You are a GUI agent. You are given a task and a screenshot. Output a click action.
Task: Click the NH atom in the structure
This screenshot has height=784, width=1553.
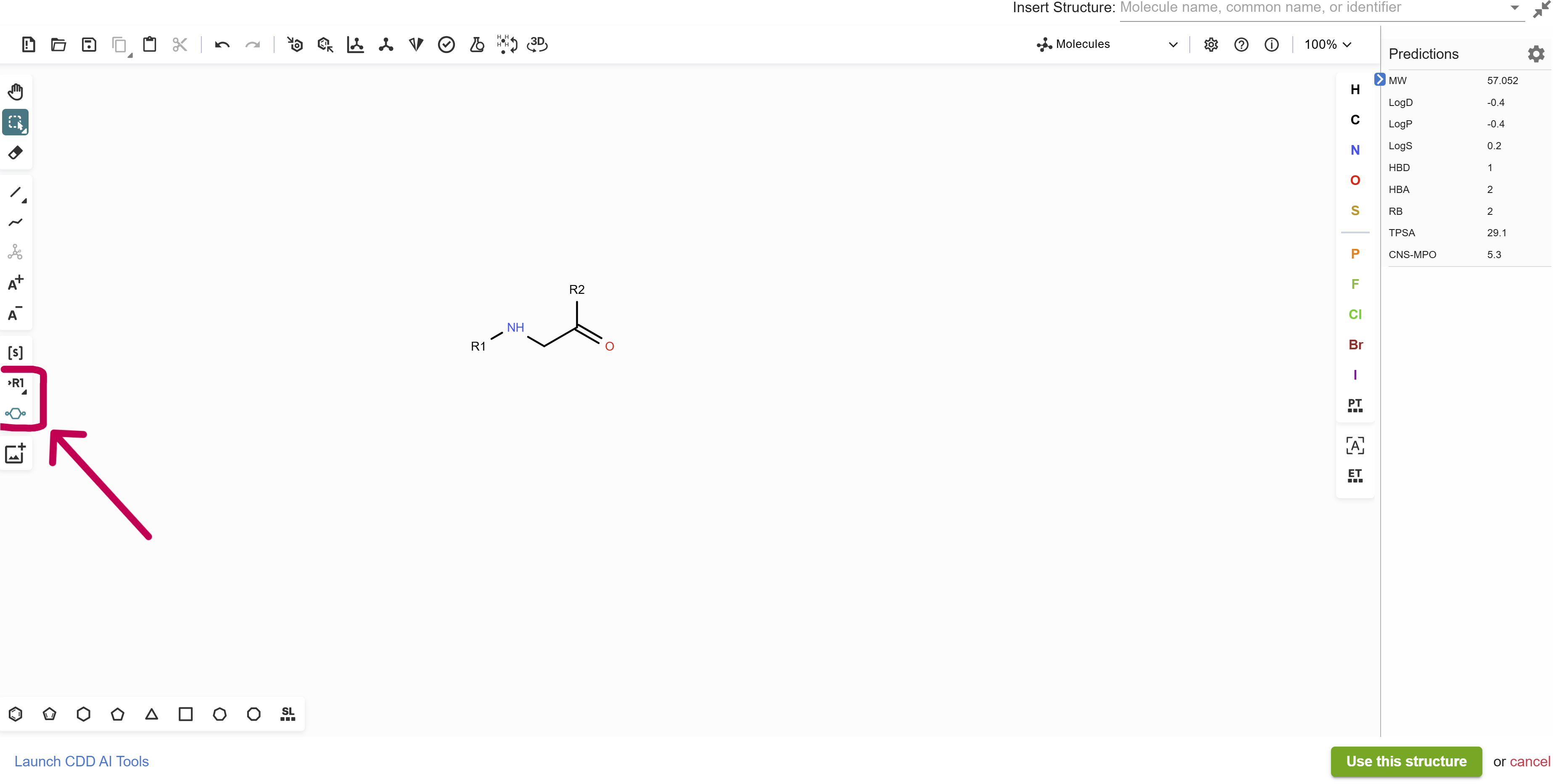515,328
